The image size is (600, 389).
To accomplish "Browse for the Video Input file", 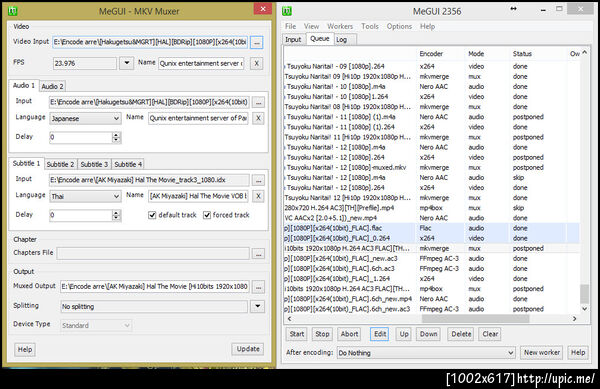I will (x=257, y=42).
